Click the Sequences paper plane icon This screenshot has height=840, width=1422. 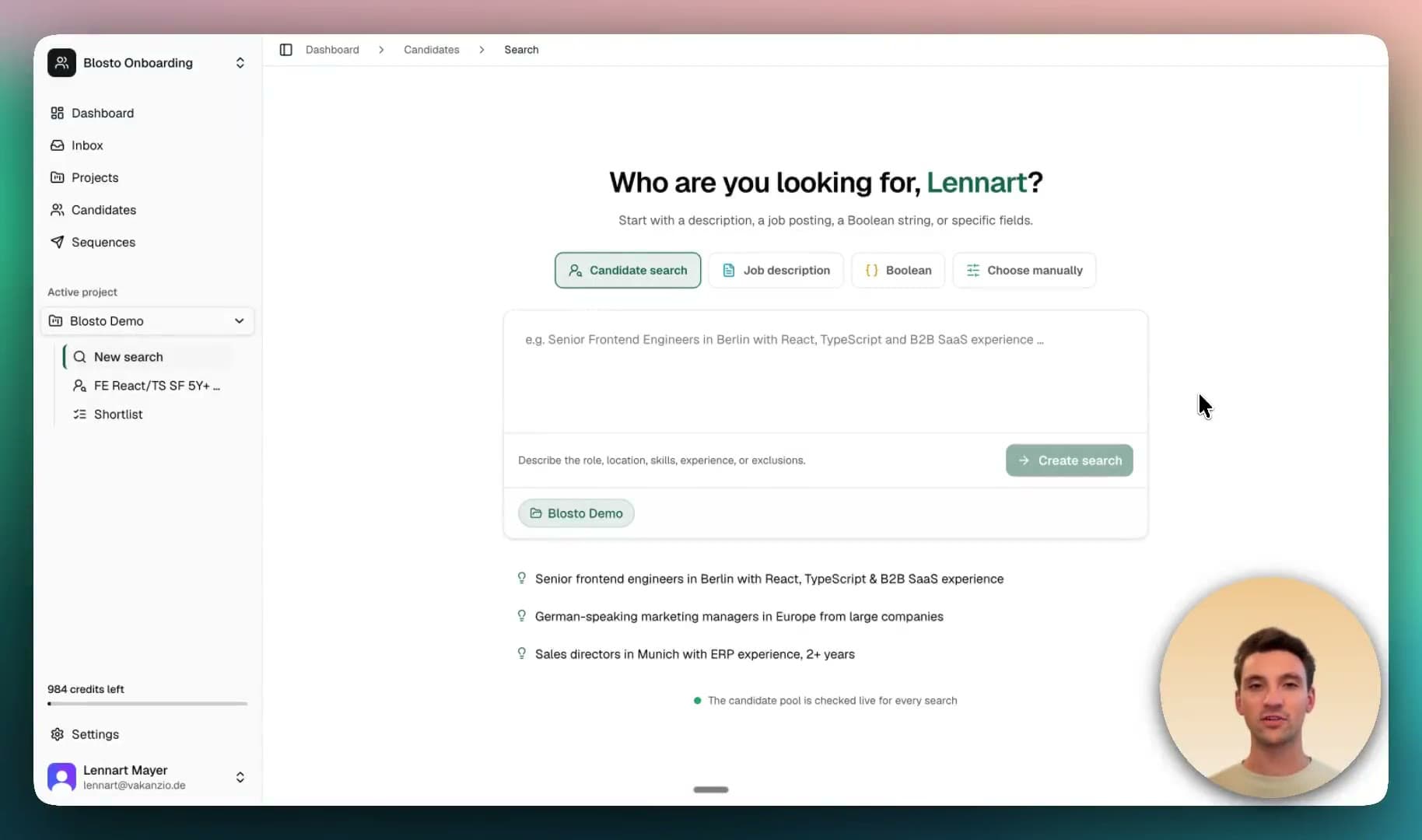57,242
